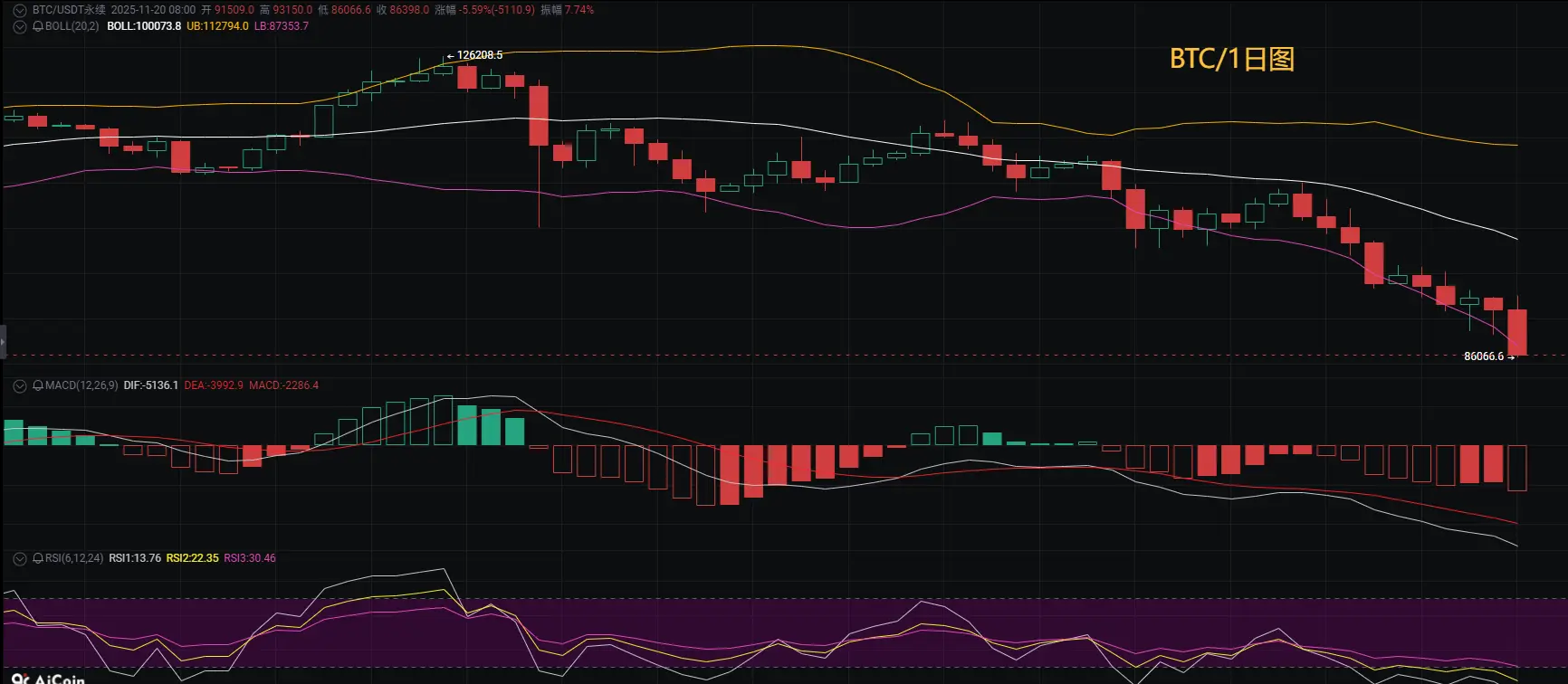
Task: Click the UB:112794.0 upper band value
Action: [217, 26]
